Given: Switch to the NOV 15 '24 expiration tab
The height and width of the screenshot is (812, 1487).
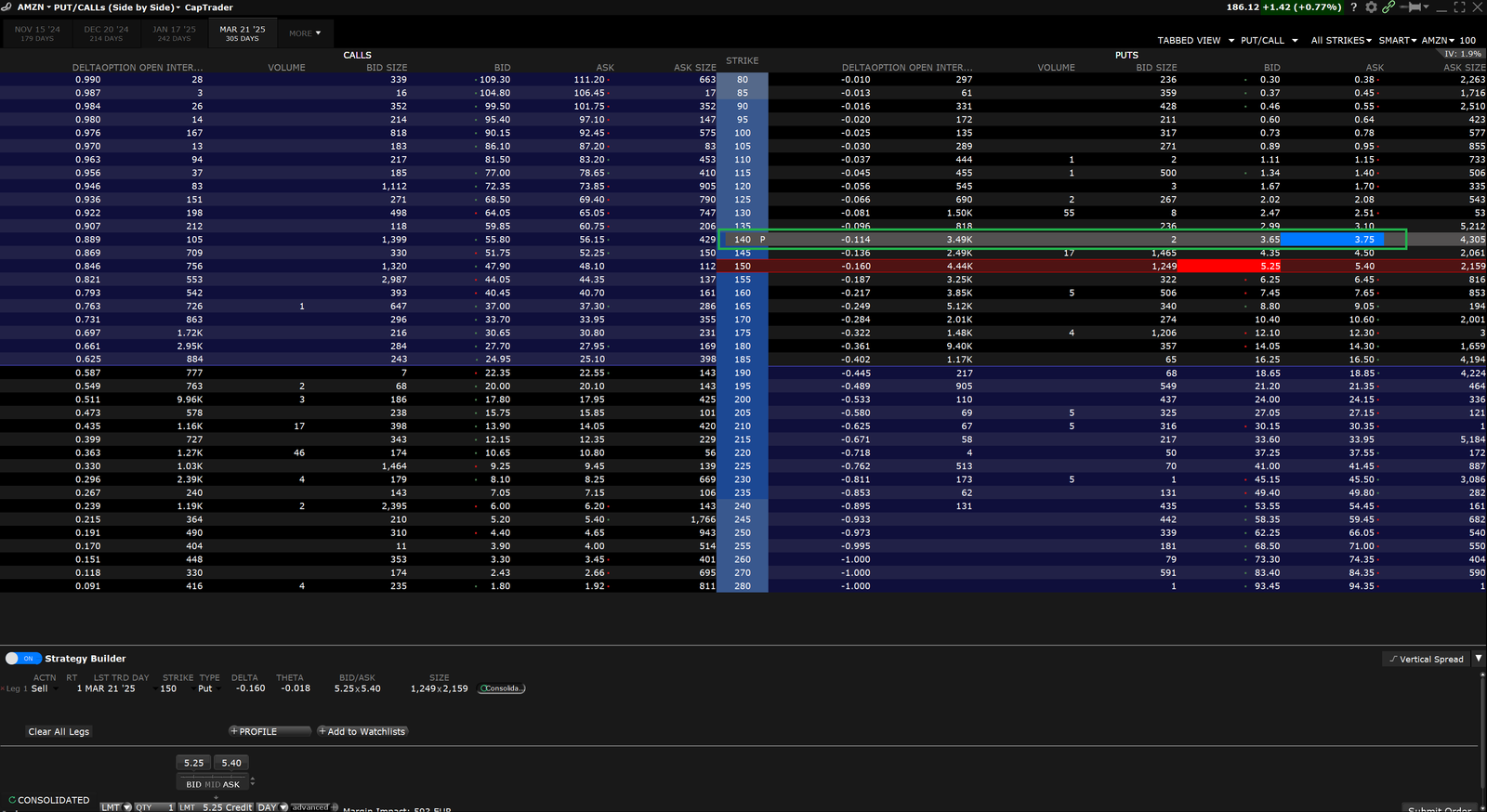Looking at the screenshot, I should pos(37,33).
